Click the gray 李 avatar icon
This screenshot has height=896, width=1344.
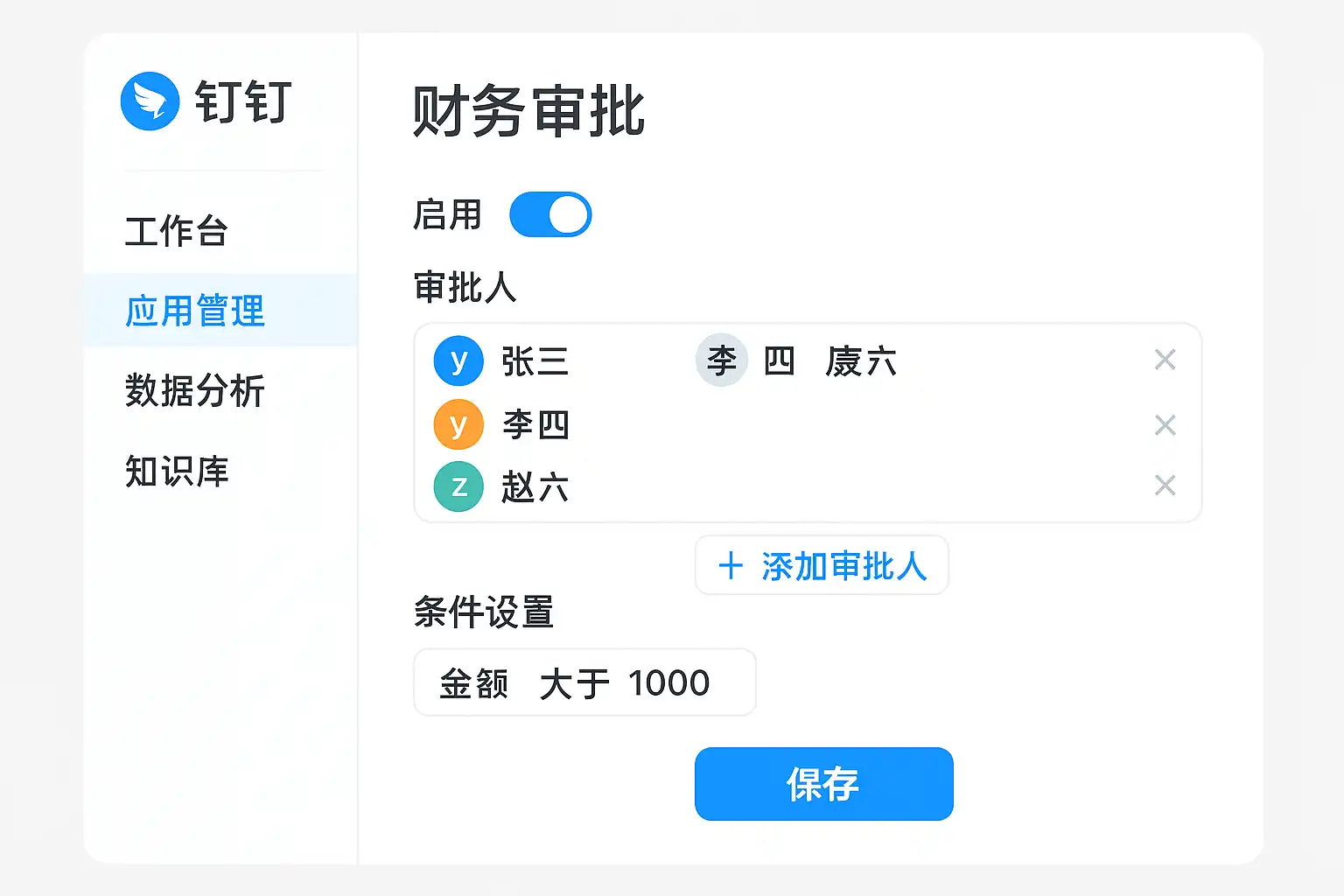coord(722,360)
